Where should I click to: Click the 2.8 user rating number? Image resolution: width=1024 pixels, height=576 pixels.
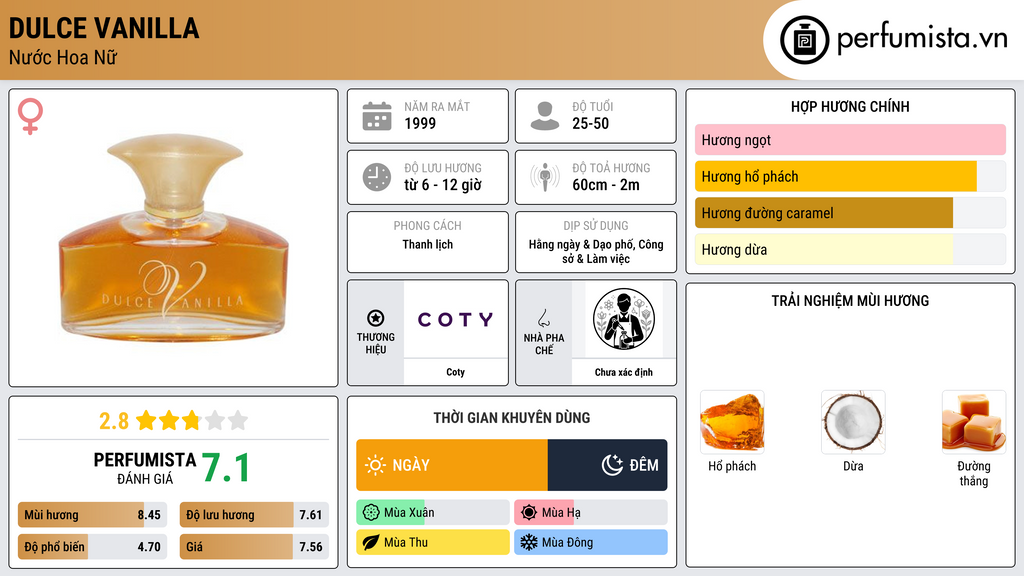(114, 421)
